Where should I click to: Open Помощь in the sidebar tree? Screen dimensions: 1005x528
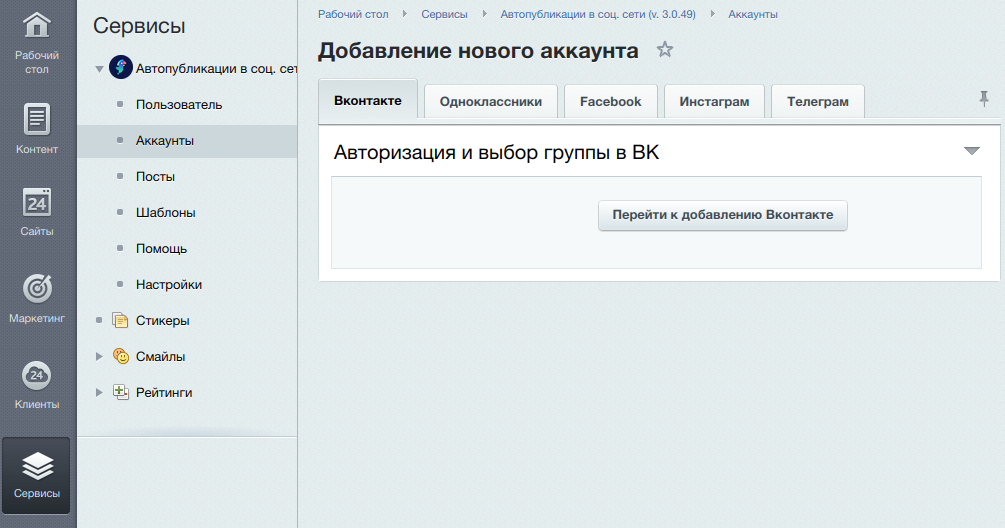click(x=162, y=249)
